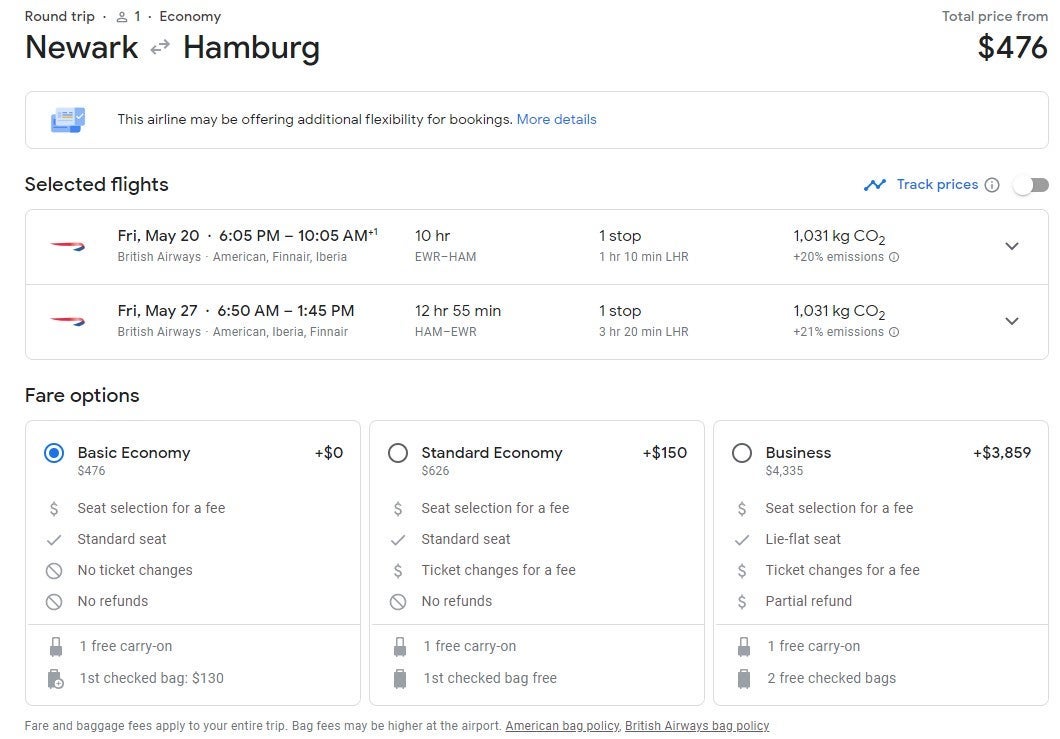
Task: Select the Business fare radio button
Action: (742, 453)
